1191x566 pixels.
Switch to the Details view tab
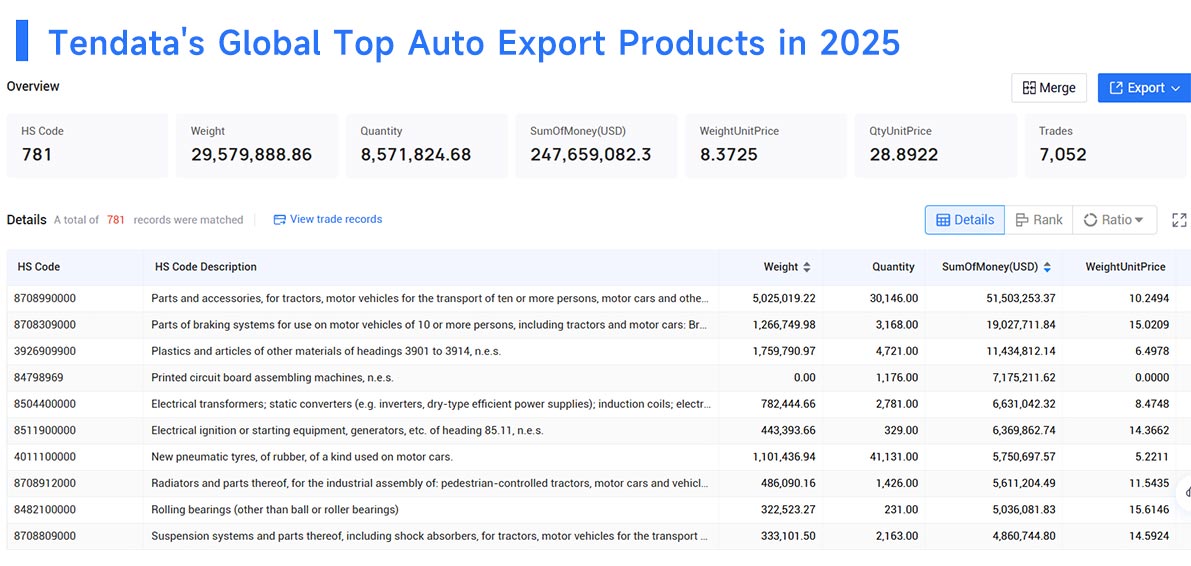965,220
